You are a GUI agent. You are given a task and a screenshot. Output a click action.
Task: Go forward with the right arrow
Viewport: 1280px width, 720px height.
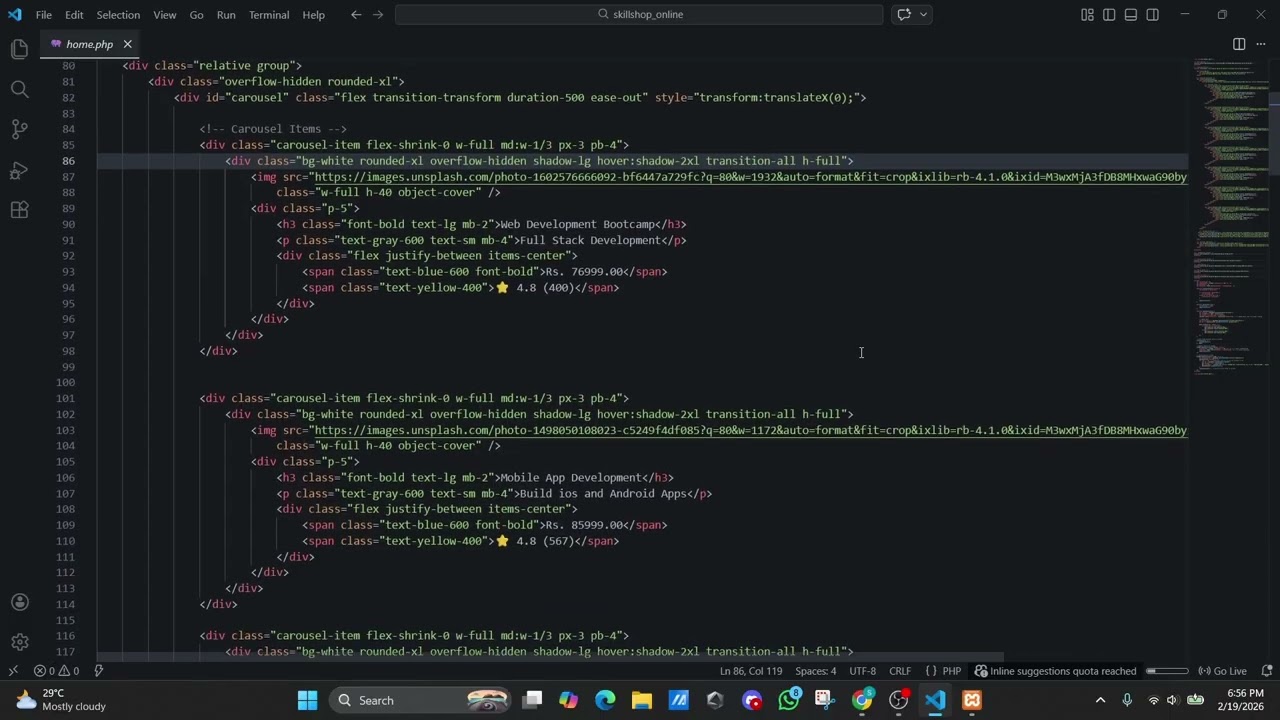point(378,14)
